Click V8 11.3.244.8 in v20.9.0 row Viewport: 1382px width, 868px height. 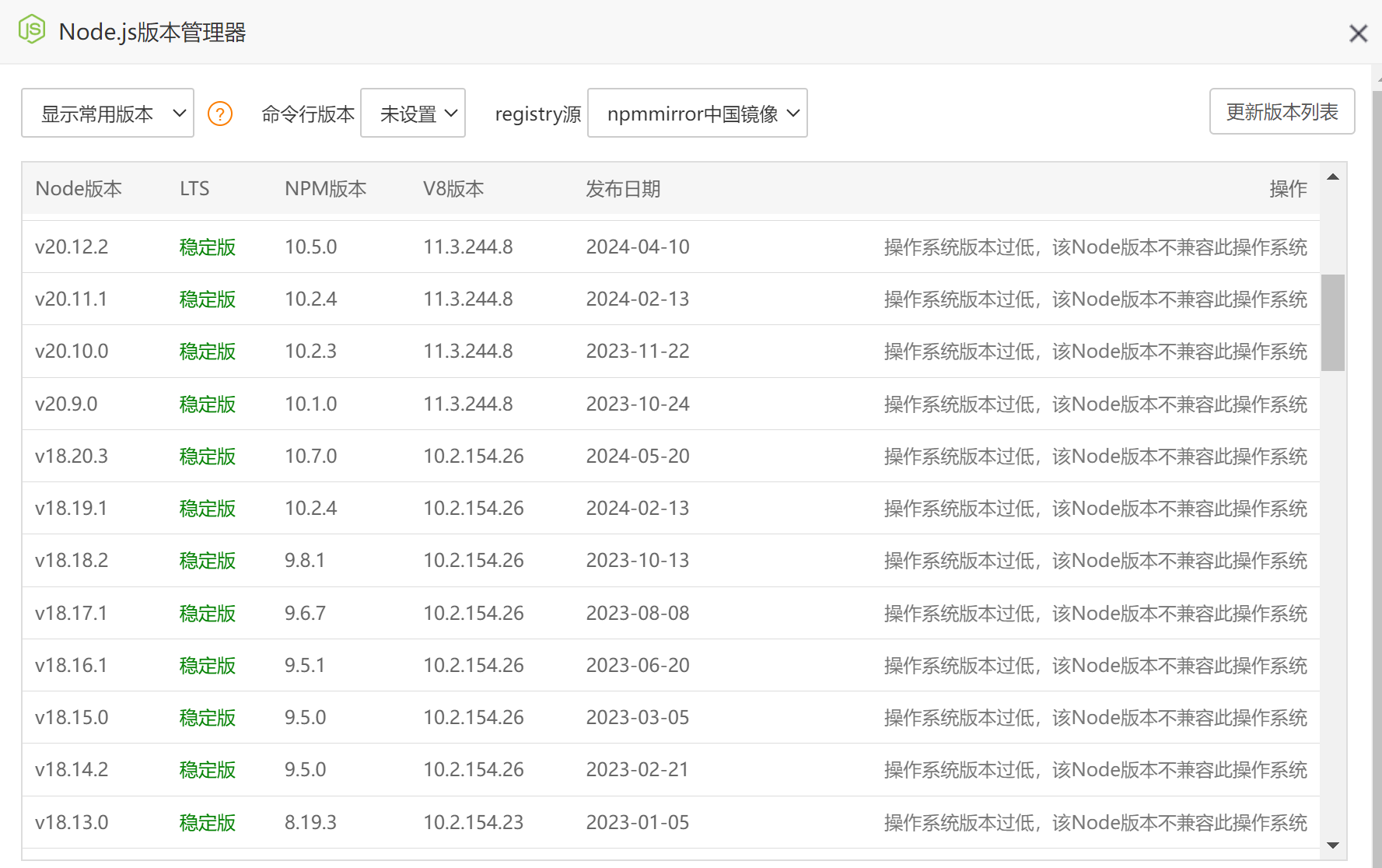click(467, 404)
